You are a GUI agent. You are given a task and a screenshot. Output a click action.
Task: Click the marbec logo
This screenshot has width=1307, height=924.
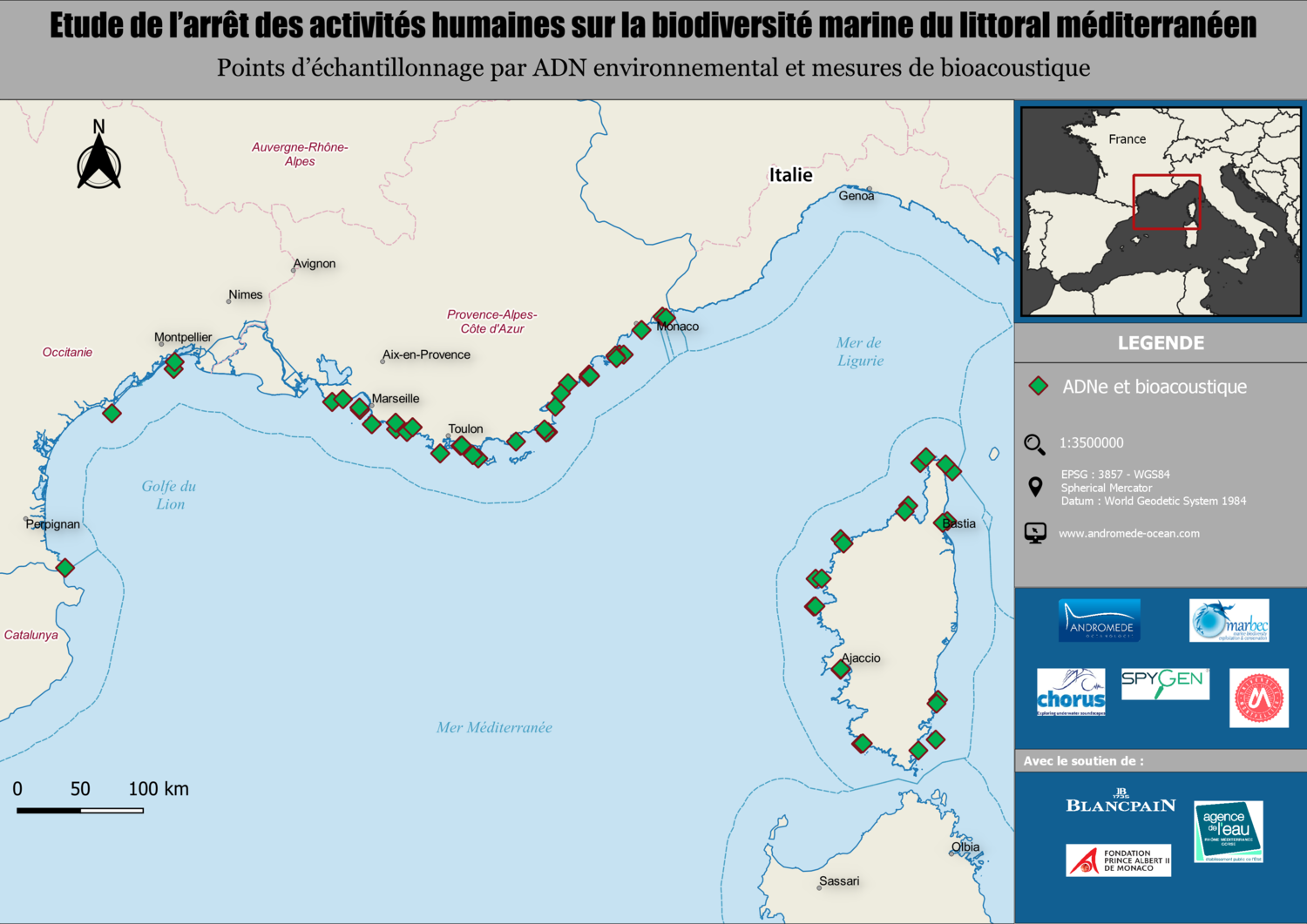tap(1229, 620)
